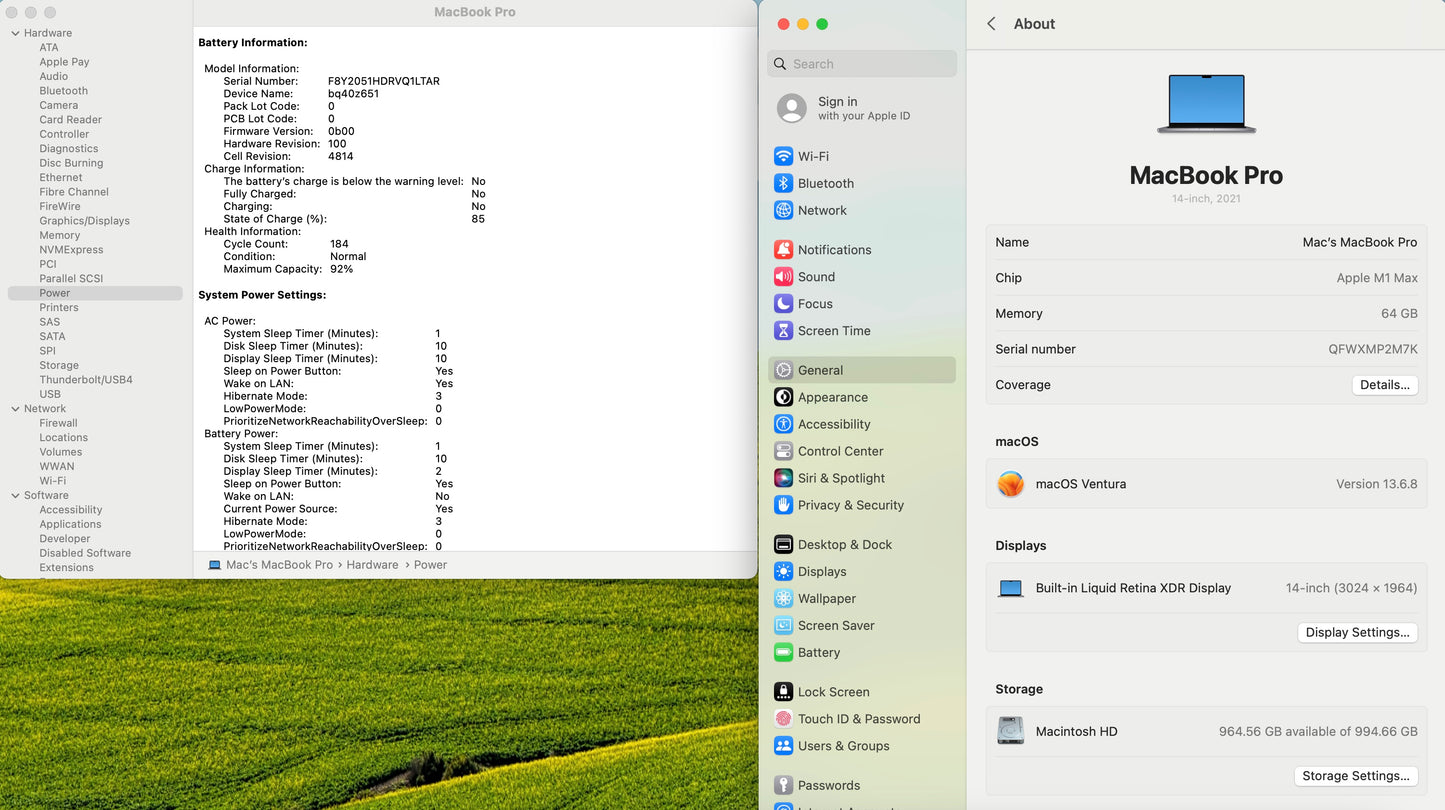Collapse the Network tree section
This screenshot has width=1445, height=810.
(15, 409)
